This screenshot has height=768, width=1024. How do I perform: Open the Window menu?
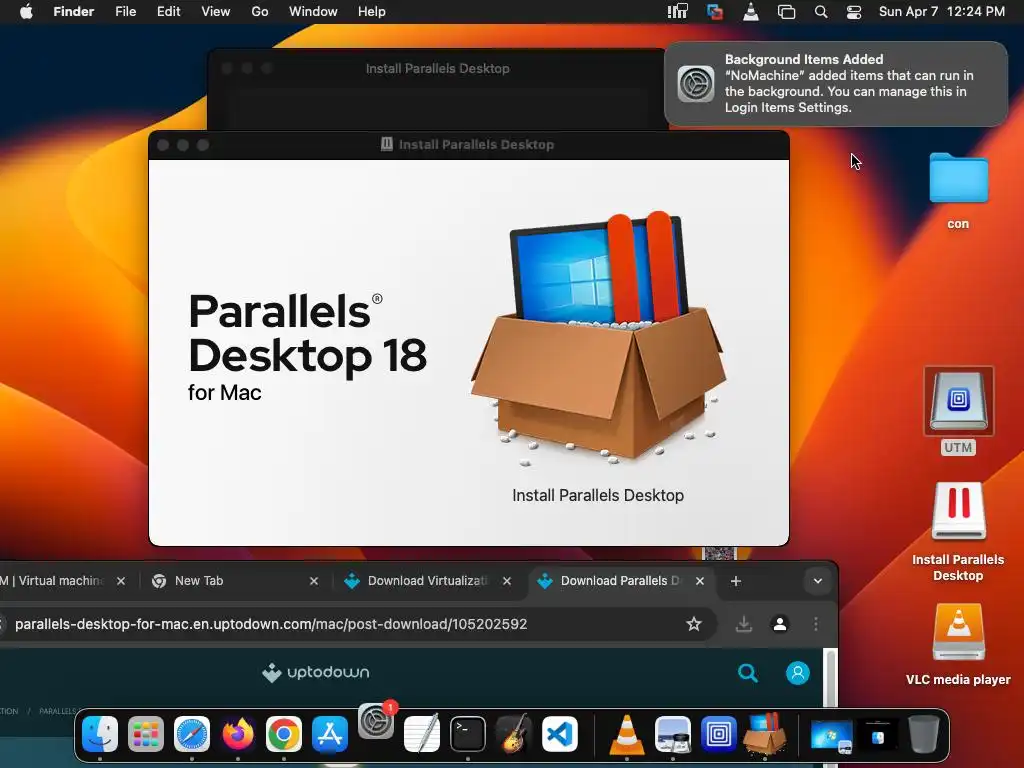[x=313, y=12]
